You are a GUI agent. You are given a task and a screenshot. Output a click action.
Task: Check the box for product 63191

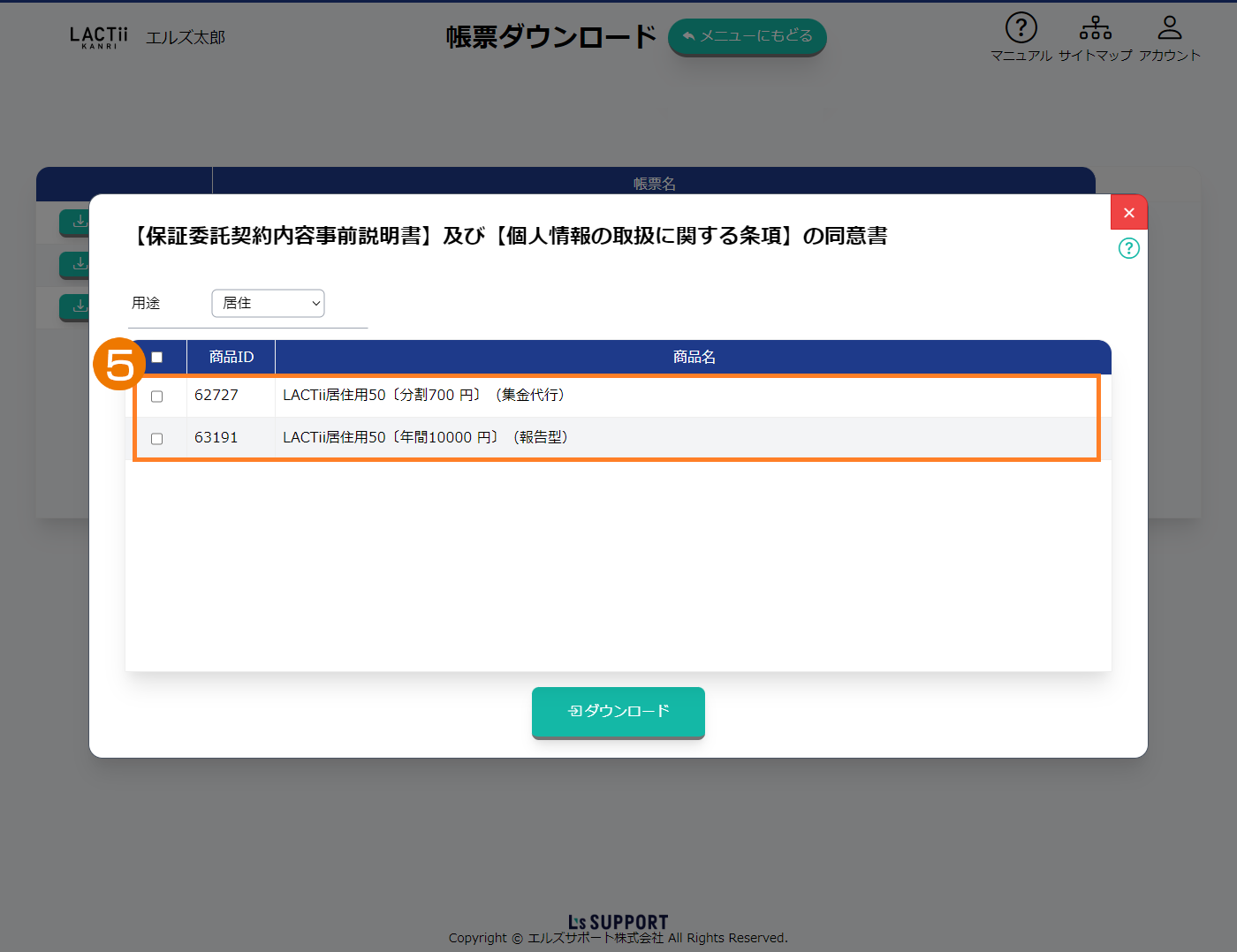coord(157,439)
